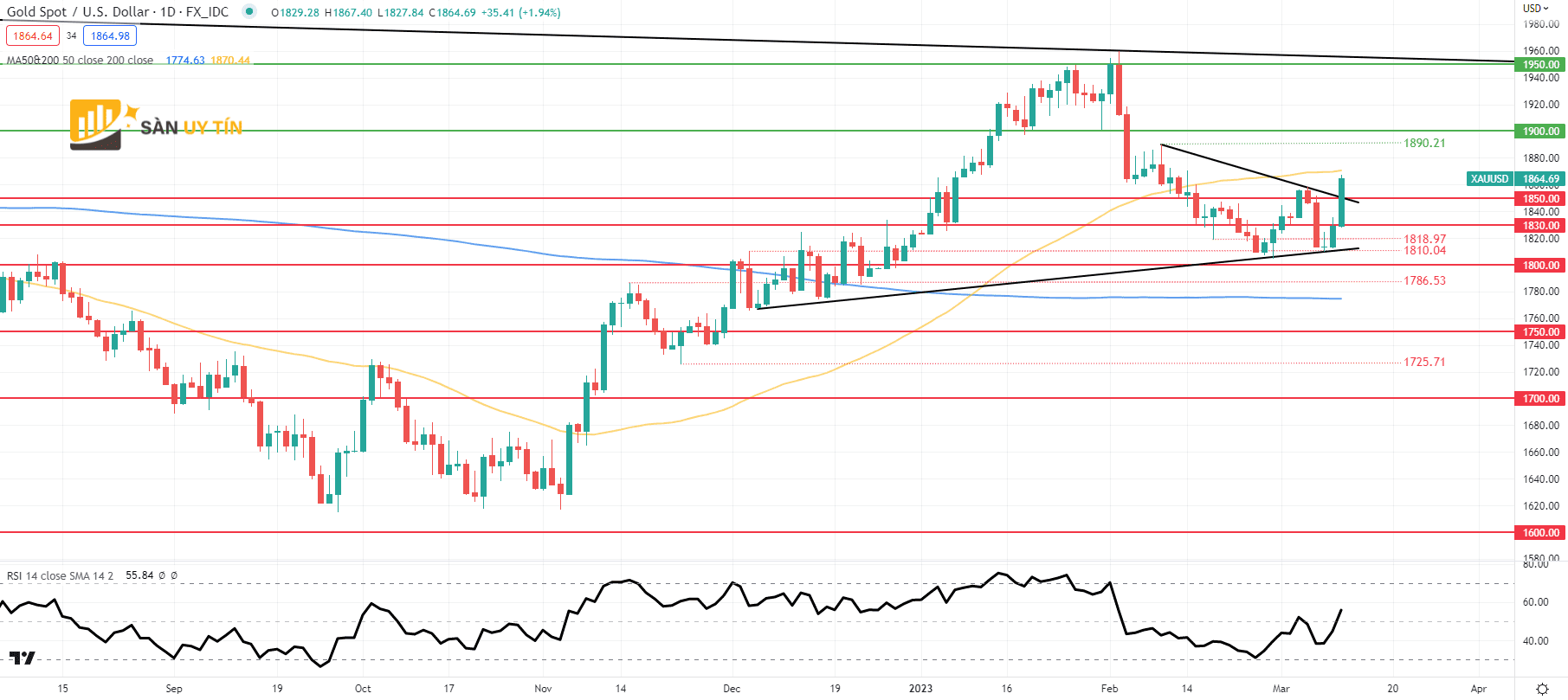Open the USD currency dropdown on price axis
This screenshot has width=1568, height=700.
[x=1536, y=8]
